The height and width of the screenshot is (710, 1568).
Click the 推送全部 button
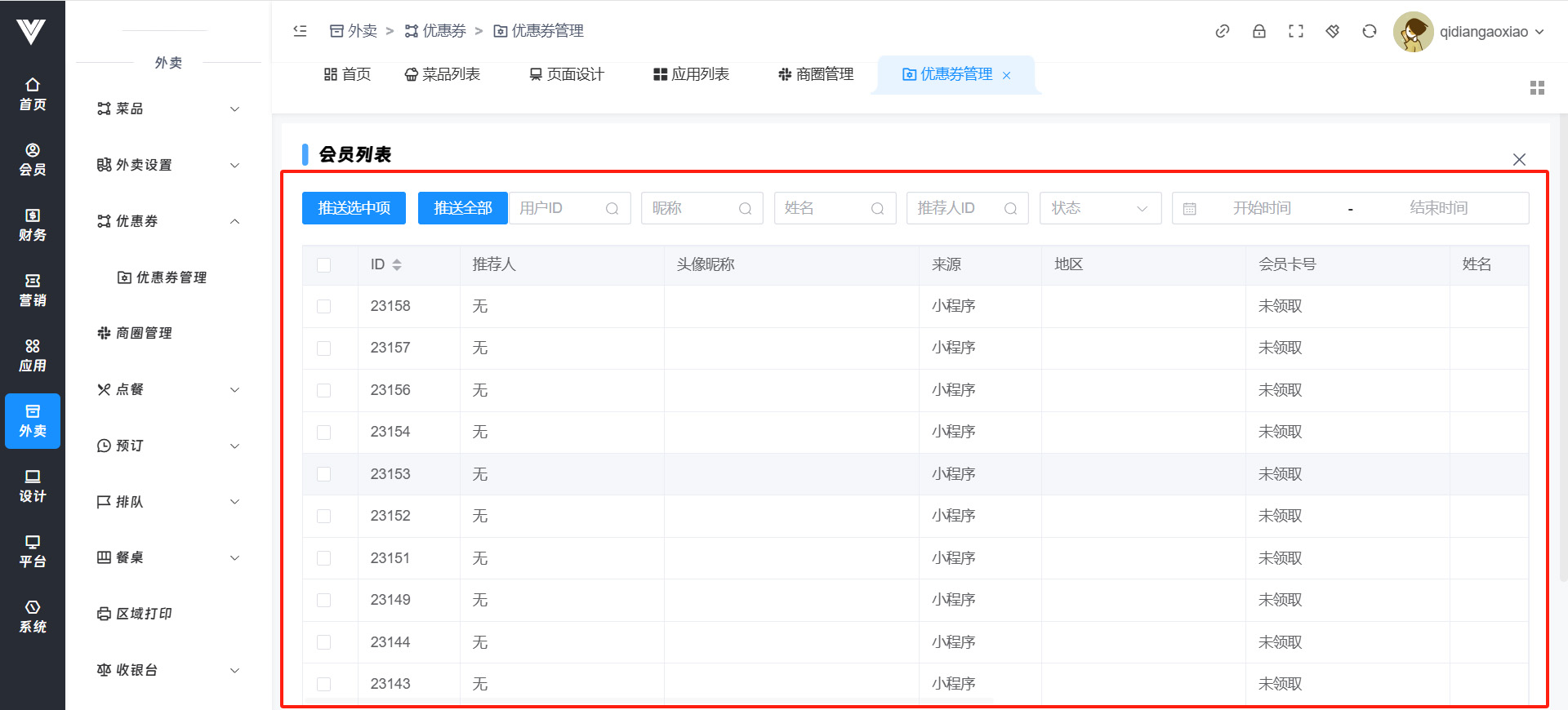pos(462,208)
